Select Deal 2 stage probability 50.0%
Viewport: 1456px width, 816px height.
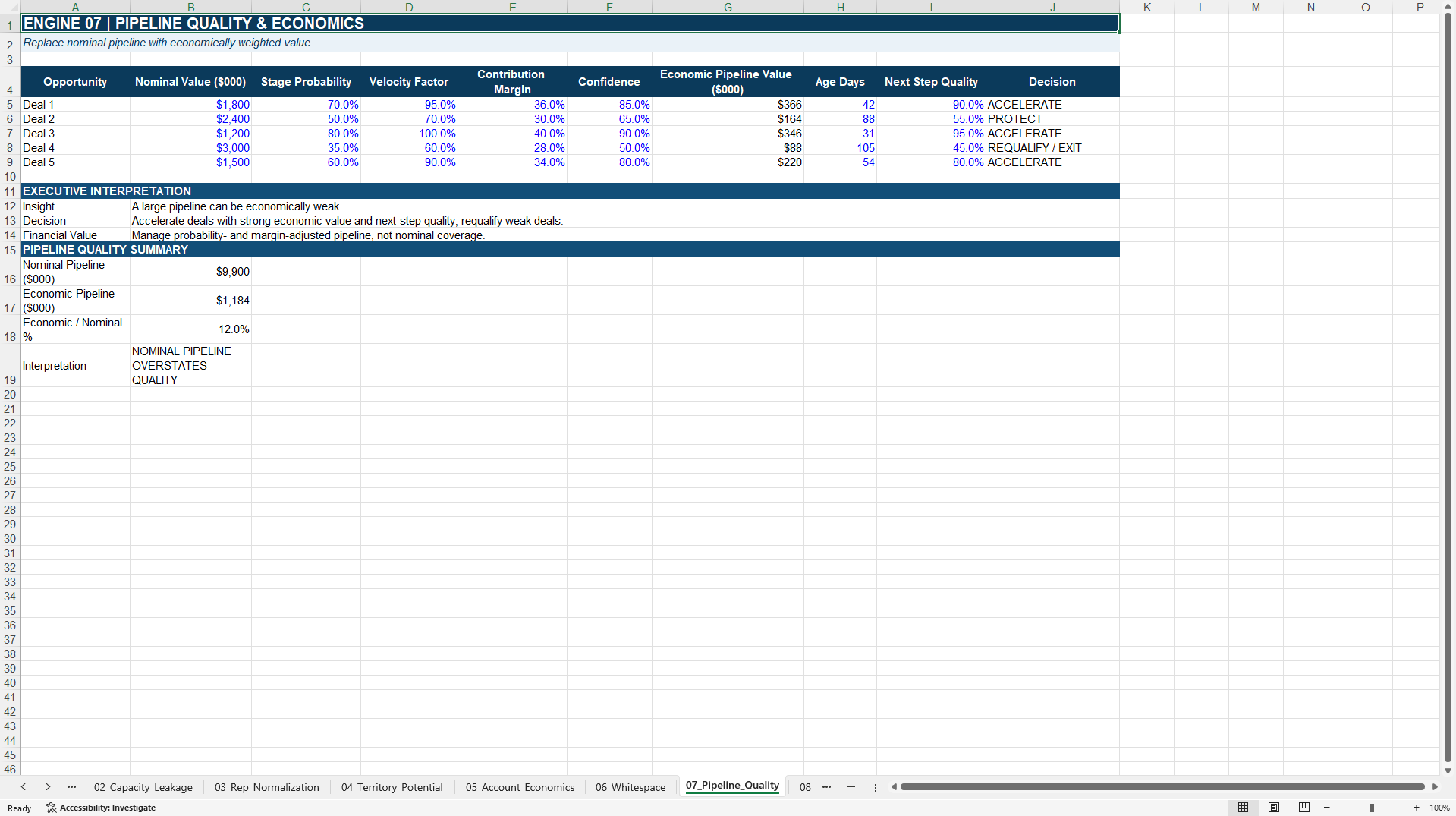(x=306, y=119)
